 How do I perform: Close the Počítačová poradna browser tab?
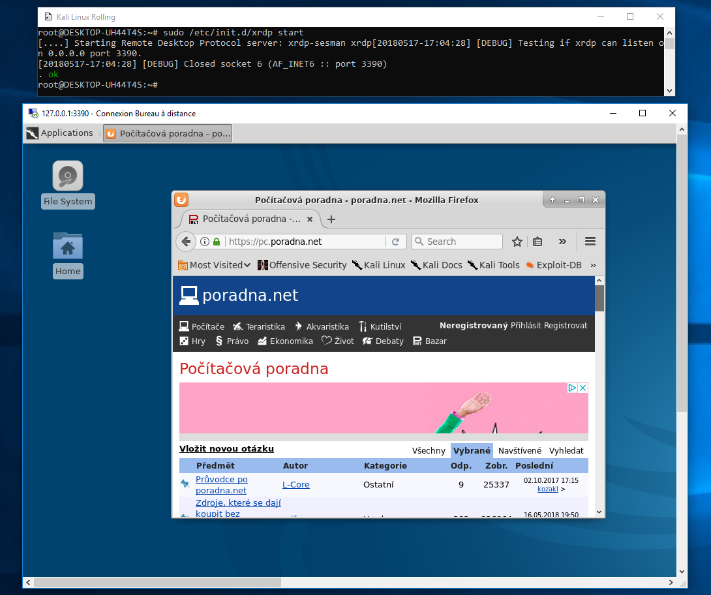pos(310,219)
